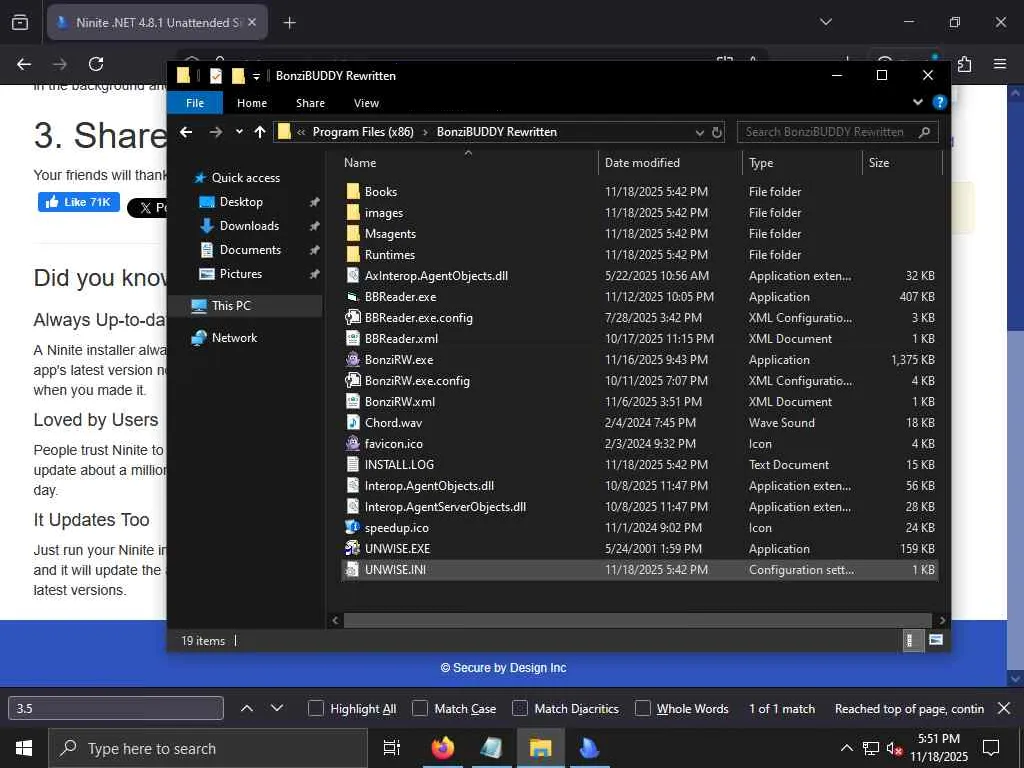Click the taskbar search box
Viewport: 1024px width, 768px height.
(x=208, y=748)
